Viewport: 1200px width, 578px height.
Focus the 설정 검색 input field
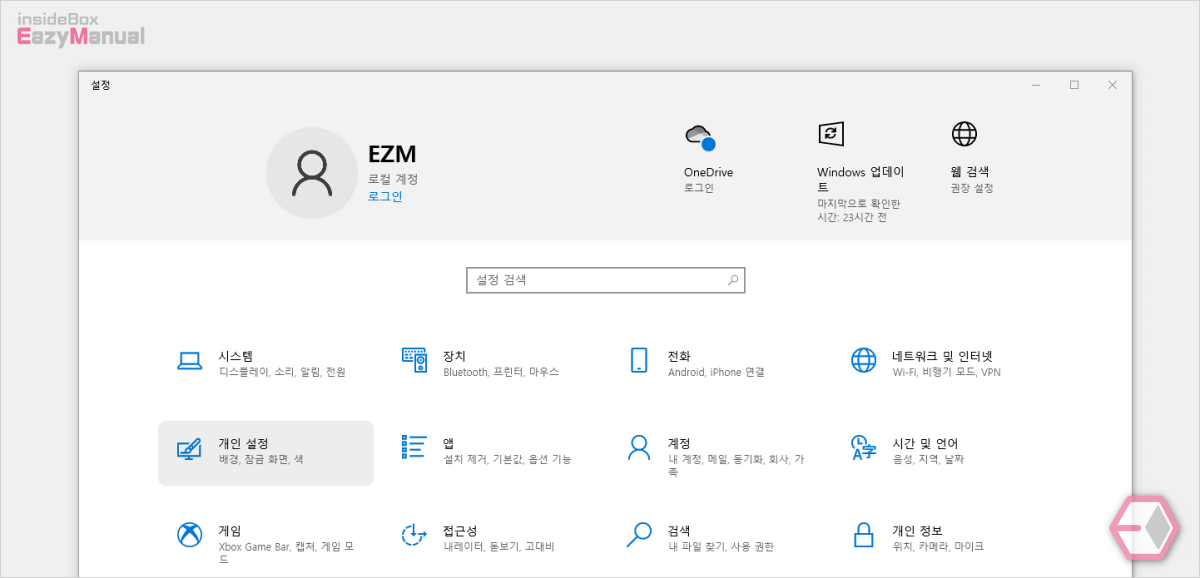[x=606, y=280]
